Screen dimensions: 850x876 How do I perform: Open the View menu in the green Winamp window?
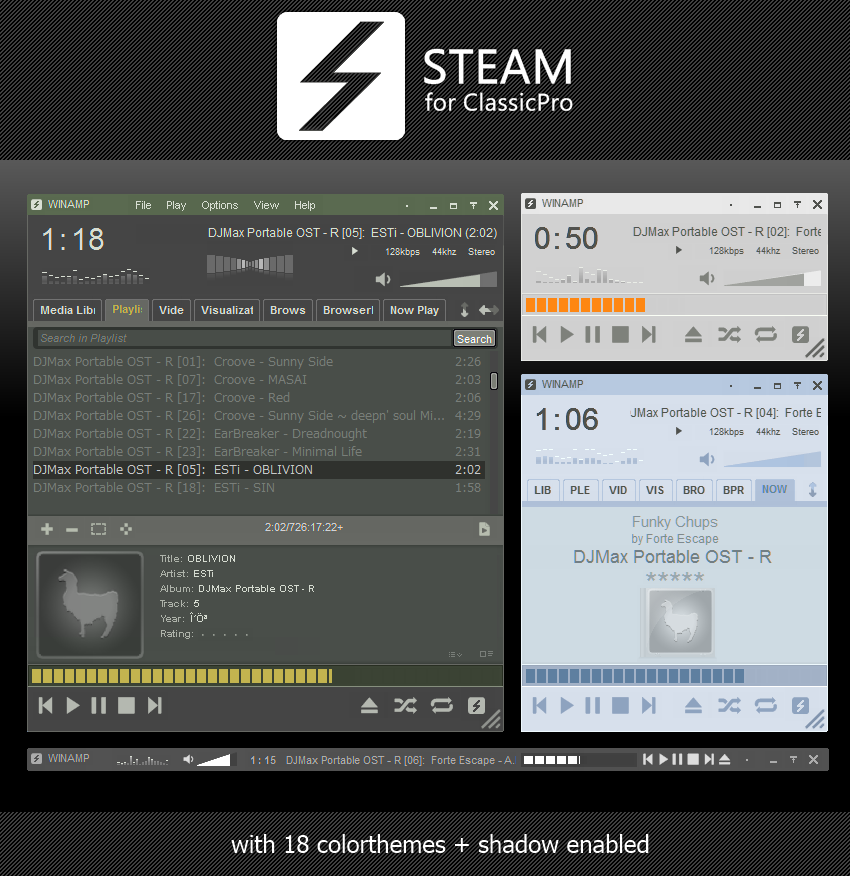pyautogui.click(x=266, y=205)
